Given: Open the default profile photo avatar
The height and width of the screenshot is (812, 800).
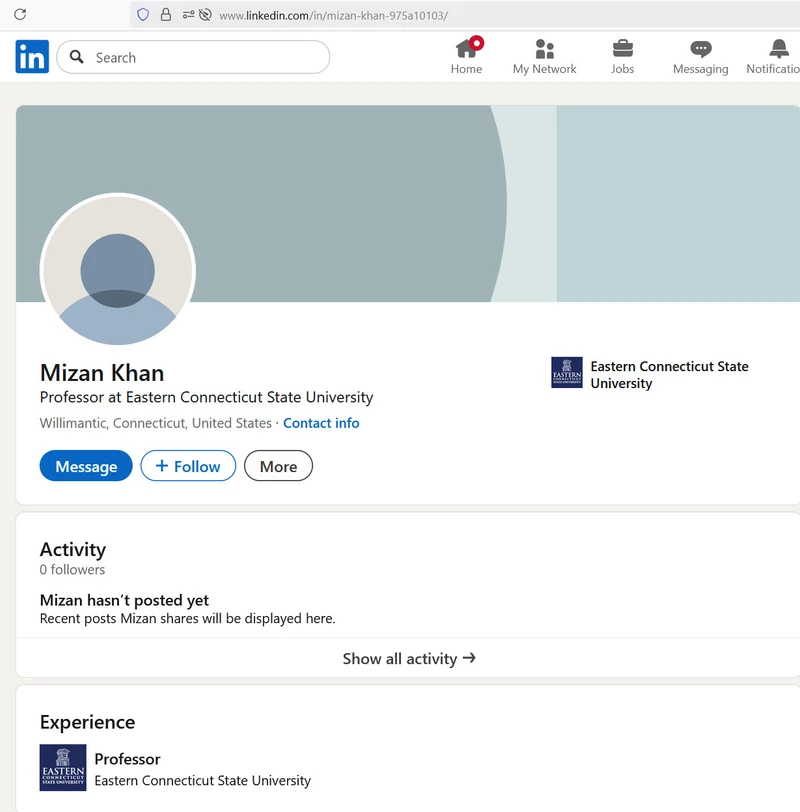Looking at the screenshot, I should [118, 270].
